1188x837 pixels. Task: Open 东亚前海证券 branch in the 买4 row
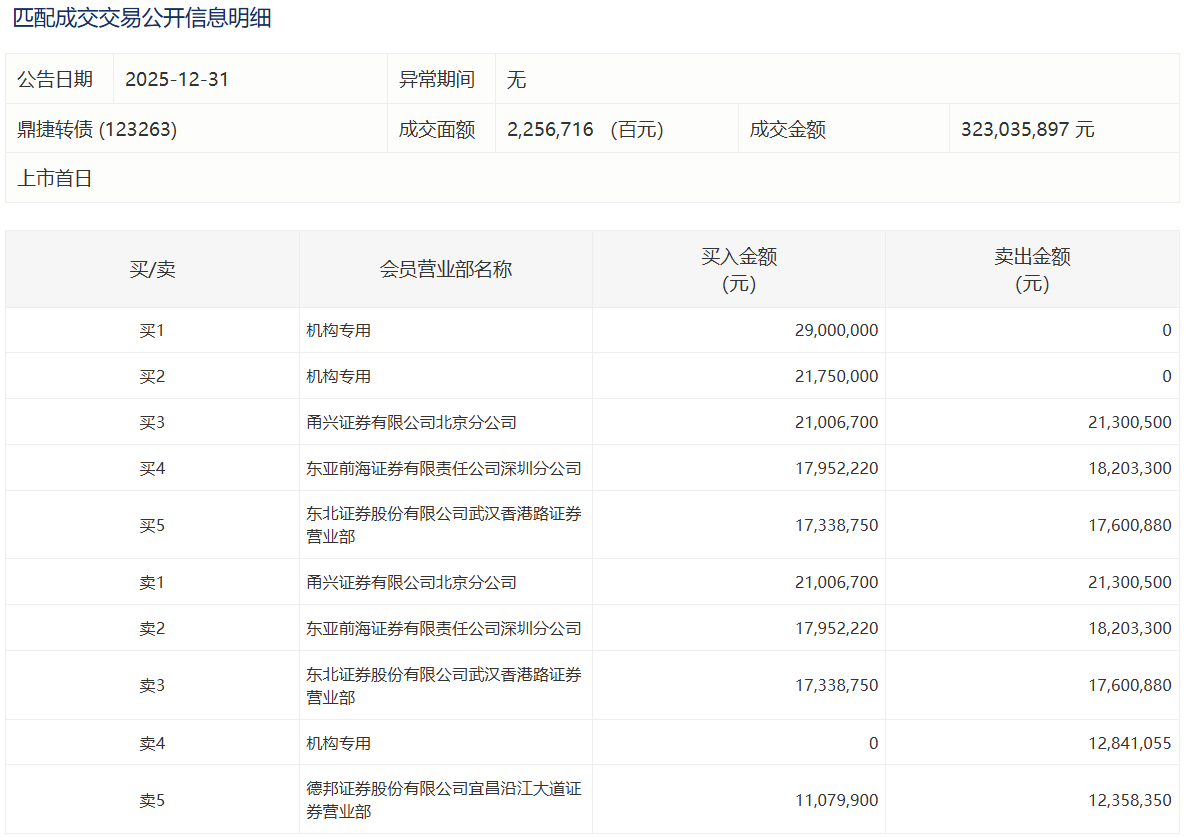click(x=443, y=468)
